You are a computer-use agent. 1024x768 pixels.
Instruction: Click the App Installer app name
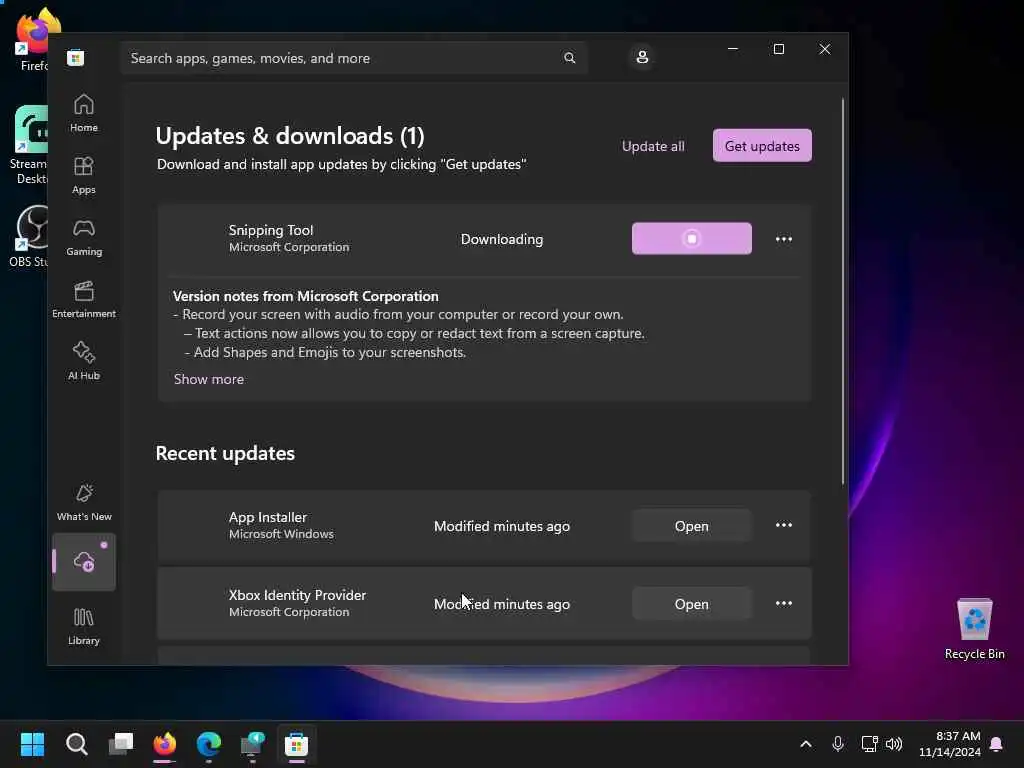point(268,517)
